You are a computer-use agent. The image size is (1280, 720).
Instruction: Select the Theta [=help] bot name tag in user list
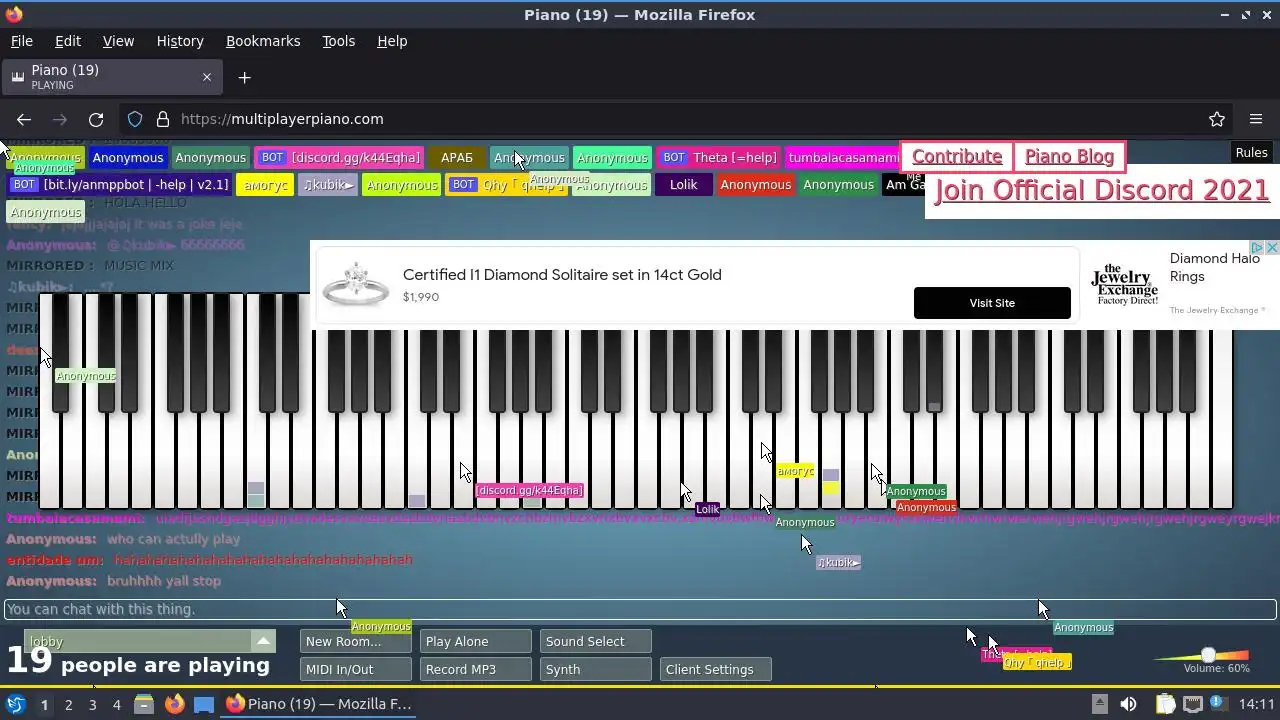(x=720, y=157)
